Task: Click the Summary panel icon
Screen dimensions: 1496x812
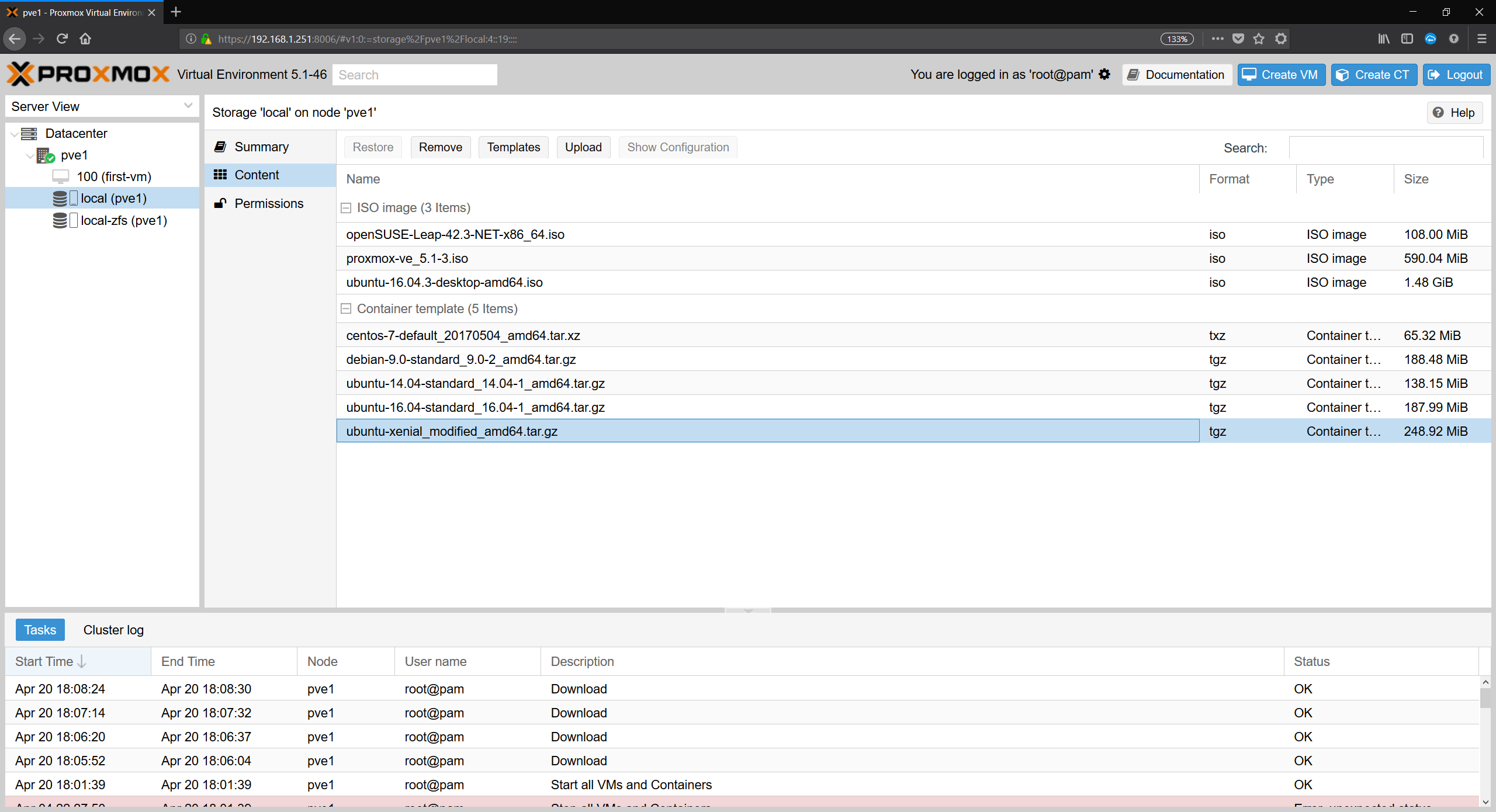Action: click(220, 147)
